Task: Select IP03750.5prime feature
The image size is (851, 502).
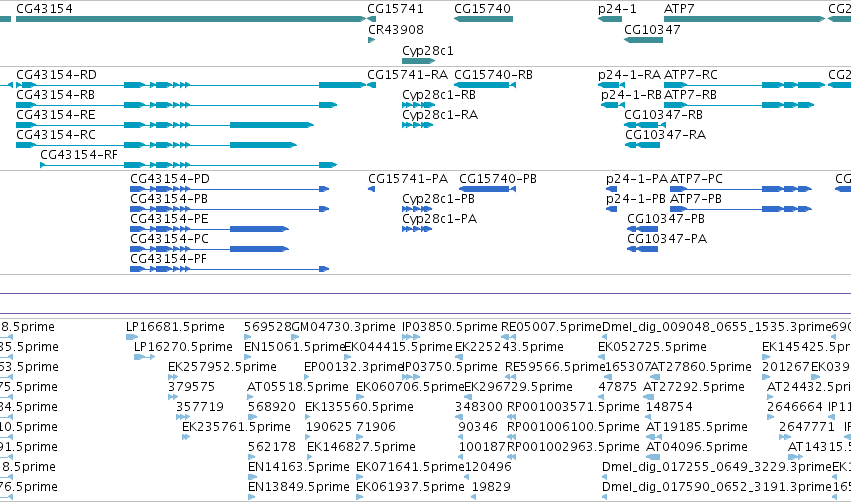Action: coord(411,377)
